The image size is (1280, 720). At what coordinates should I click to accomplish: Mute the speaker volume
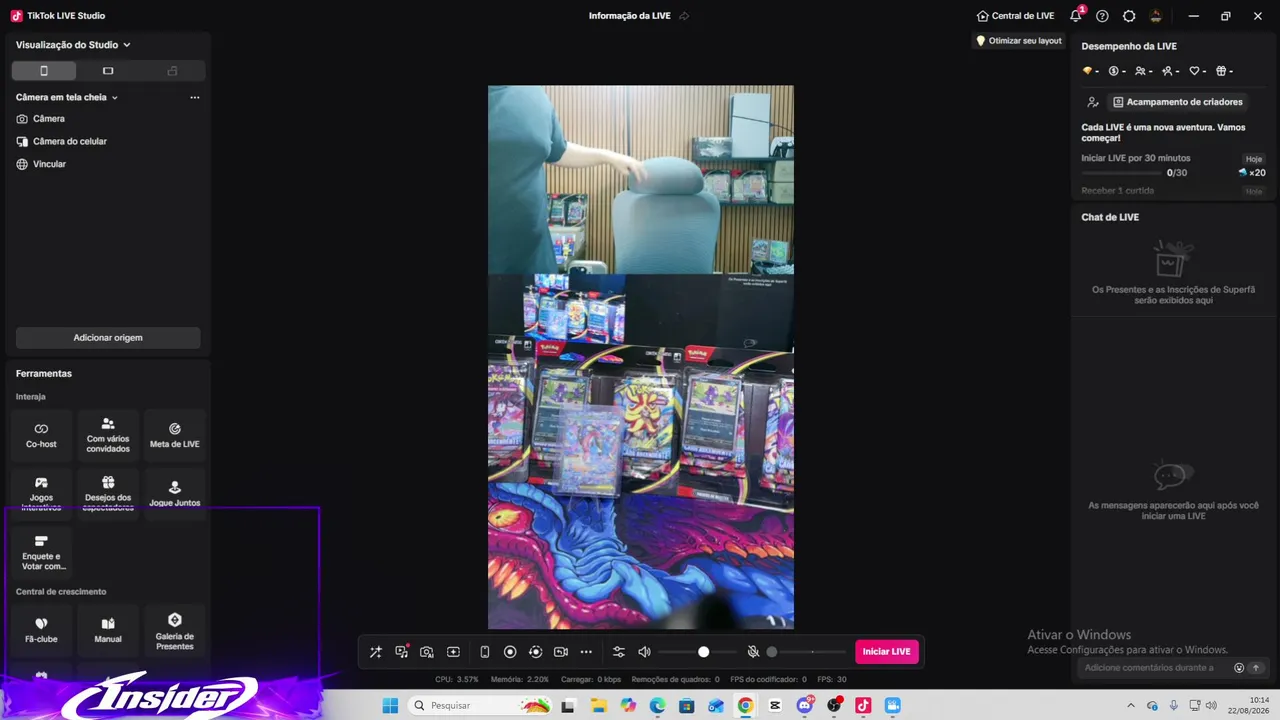pyautogui.click(x=644, y=652)
